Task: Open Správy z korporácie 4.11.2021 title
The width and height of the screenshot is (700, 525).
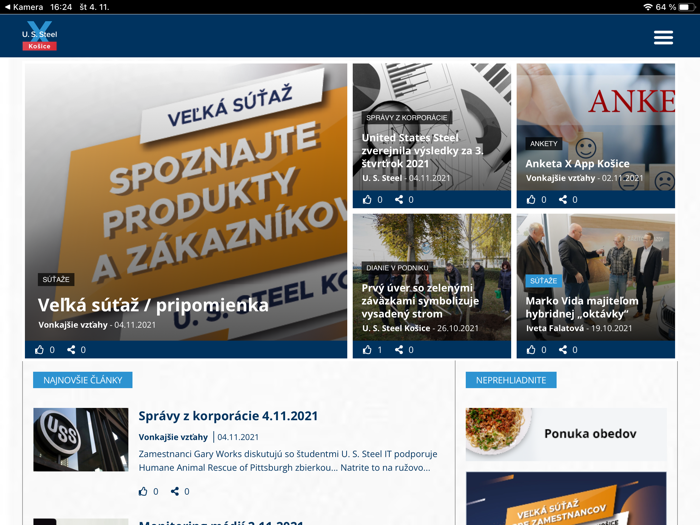Action: (228, 416)
